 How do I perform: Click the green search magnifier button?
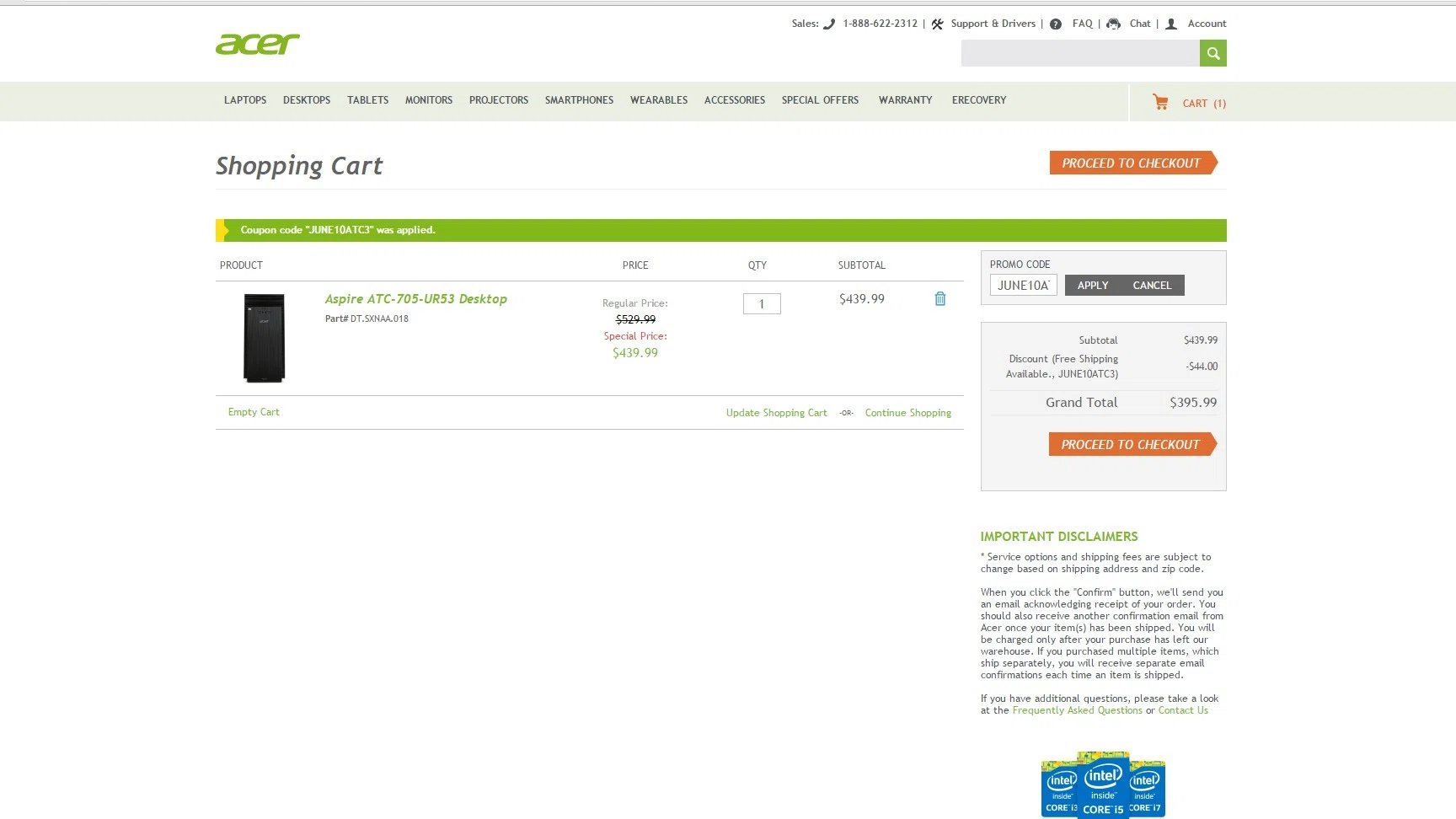pos(1212,53)
